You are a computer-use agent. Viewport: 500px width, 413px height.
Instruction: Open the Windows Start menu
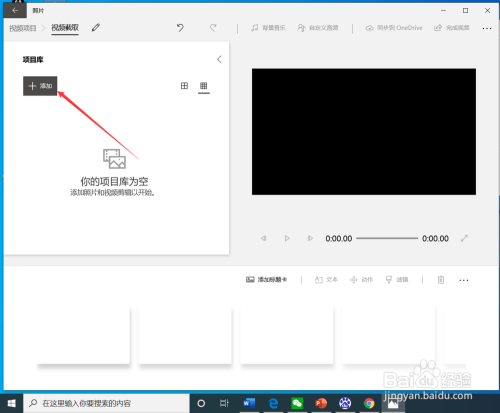[x=11, y=404]
